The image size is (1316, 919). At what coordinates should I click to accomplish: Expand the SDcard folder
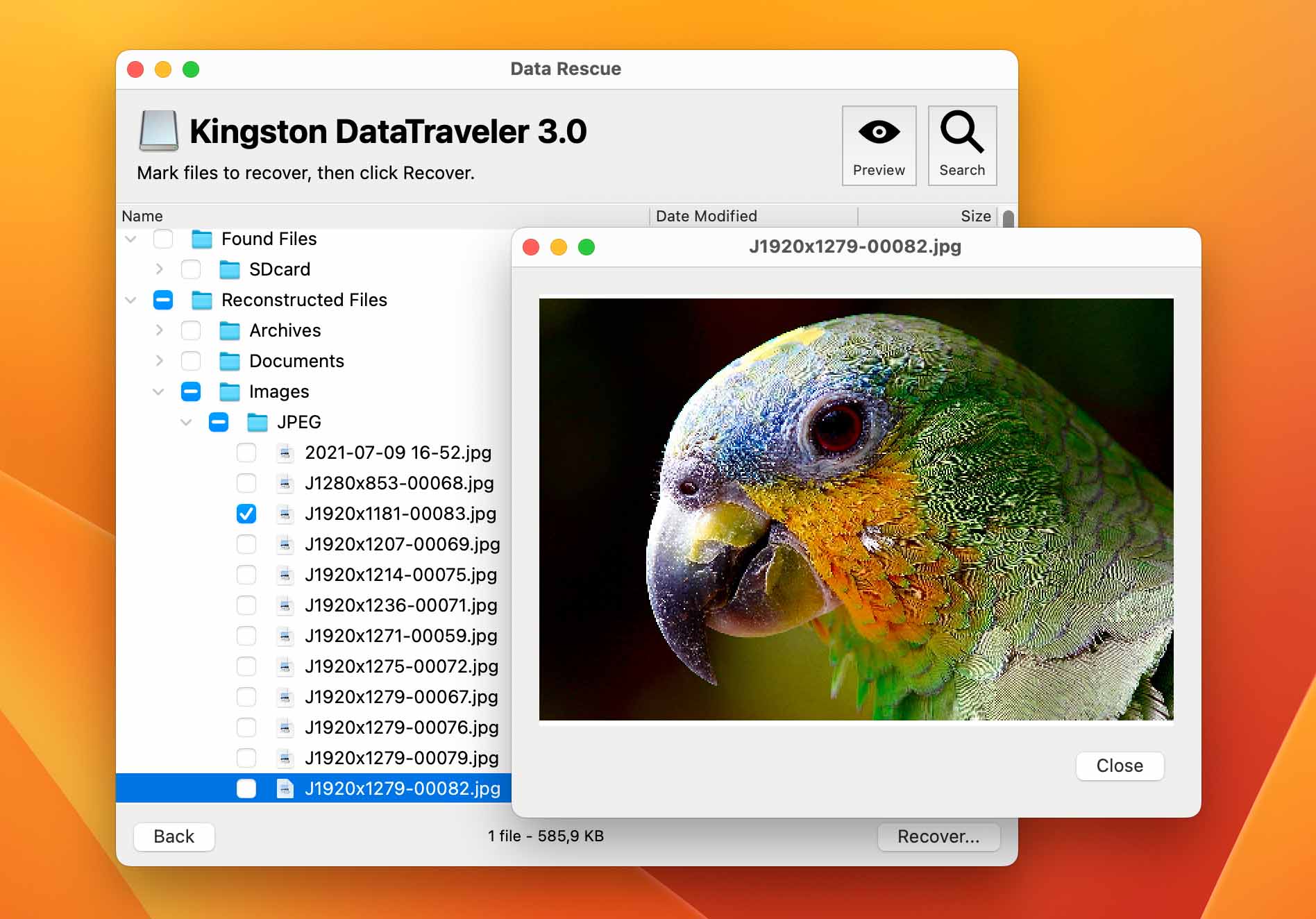pyautogui.click(x=159, y=269)
